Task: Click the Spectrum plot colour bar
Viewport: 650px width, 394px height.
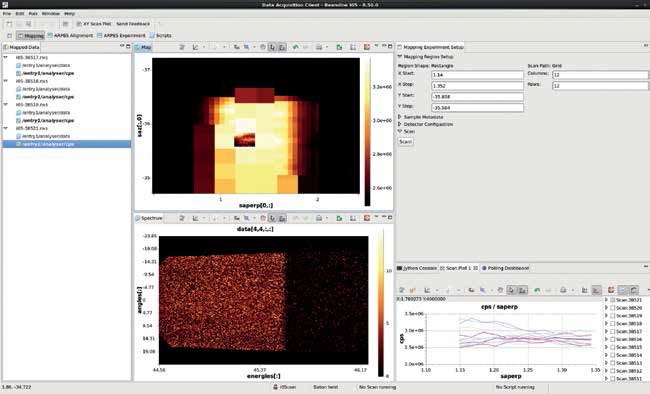Action: point(381,303)
